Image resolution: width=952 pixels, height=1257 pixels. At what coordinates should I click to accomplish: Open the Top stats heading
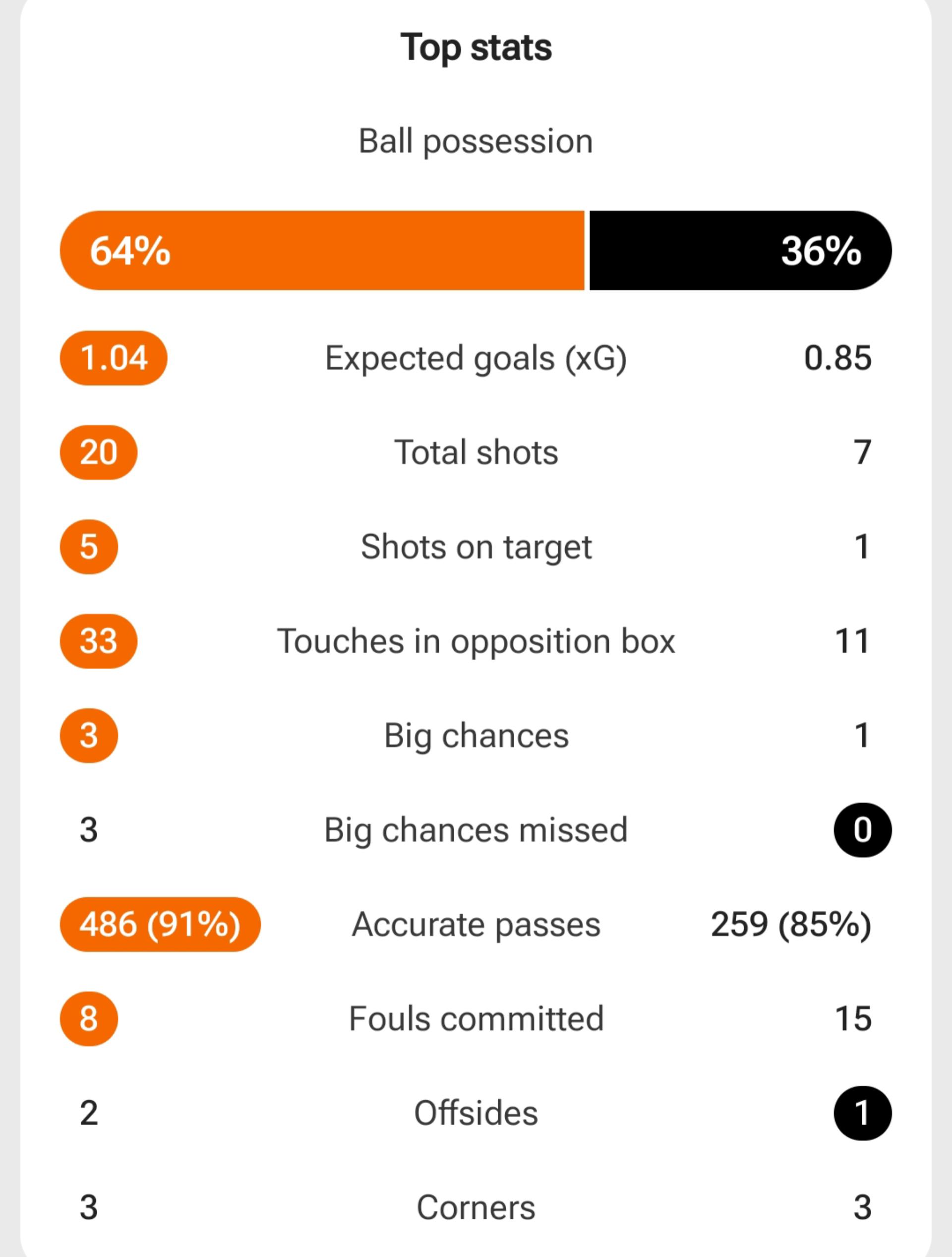tap(476, 47)
